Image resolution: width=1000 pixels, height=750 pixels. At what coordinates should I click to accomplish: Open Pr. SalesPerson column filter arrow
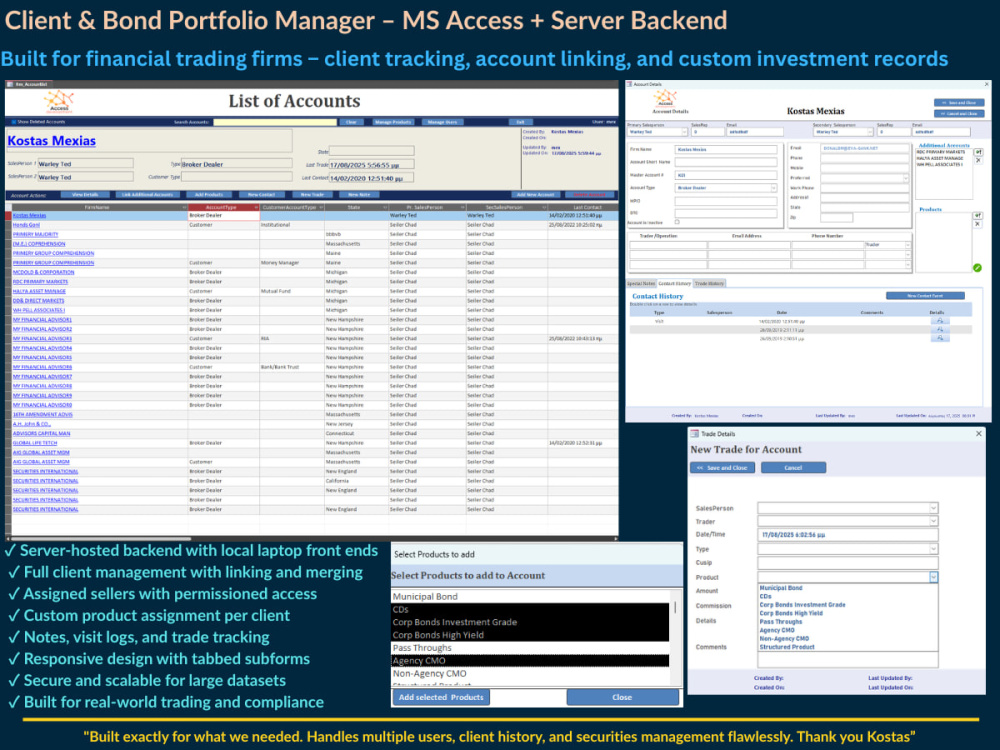pos(462,207)
